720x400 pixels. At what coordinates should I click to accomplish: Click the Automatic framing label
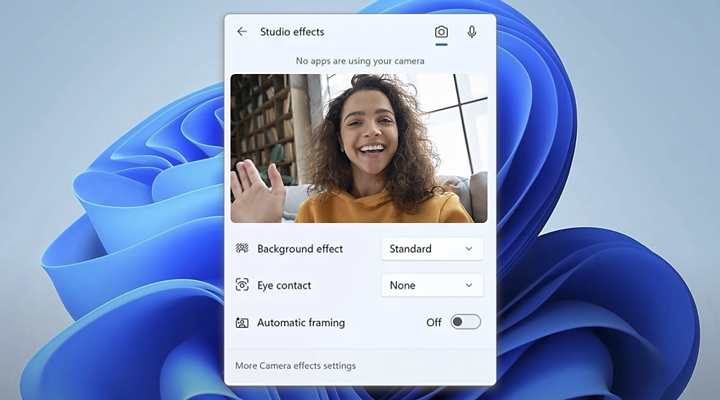pos(301,323)
